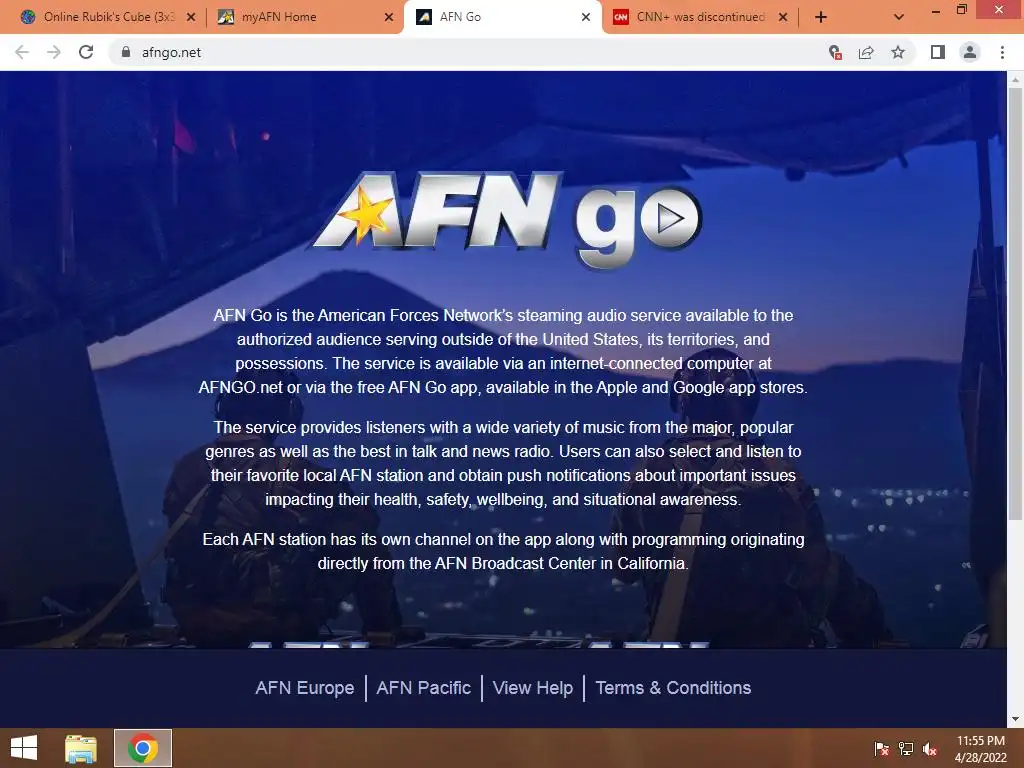The width and height of the screenshot is (1024, 768).
Task: Open the Windows Start menu
Action: [24, 748]
